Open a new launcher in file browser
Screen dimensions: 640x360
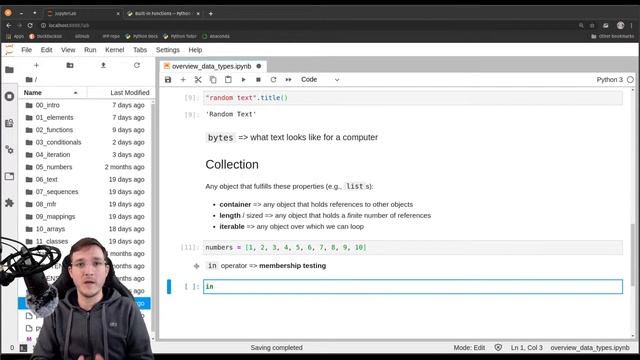[36, 65]
